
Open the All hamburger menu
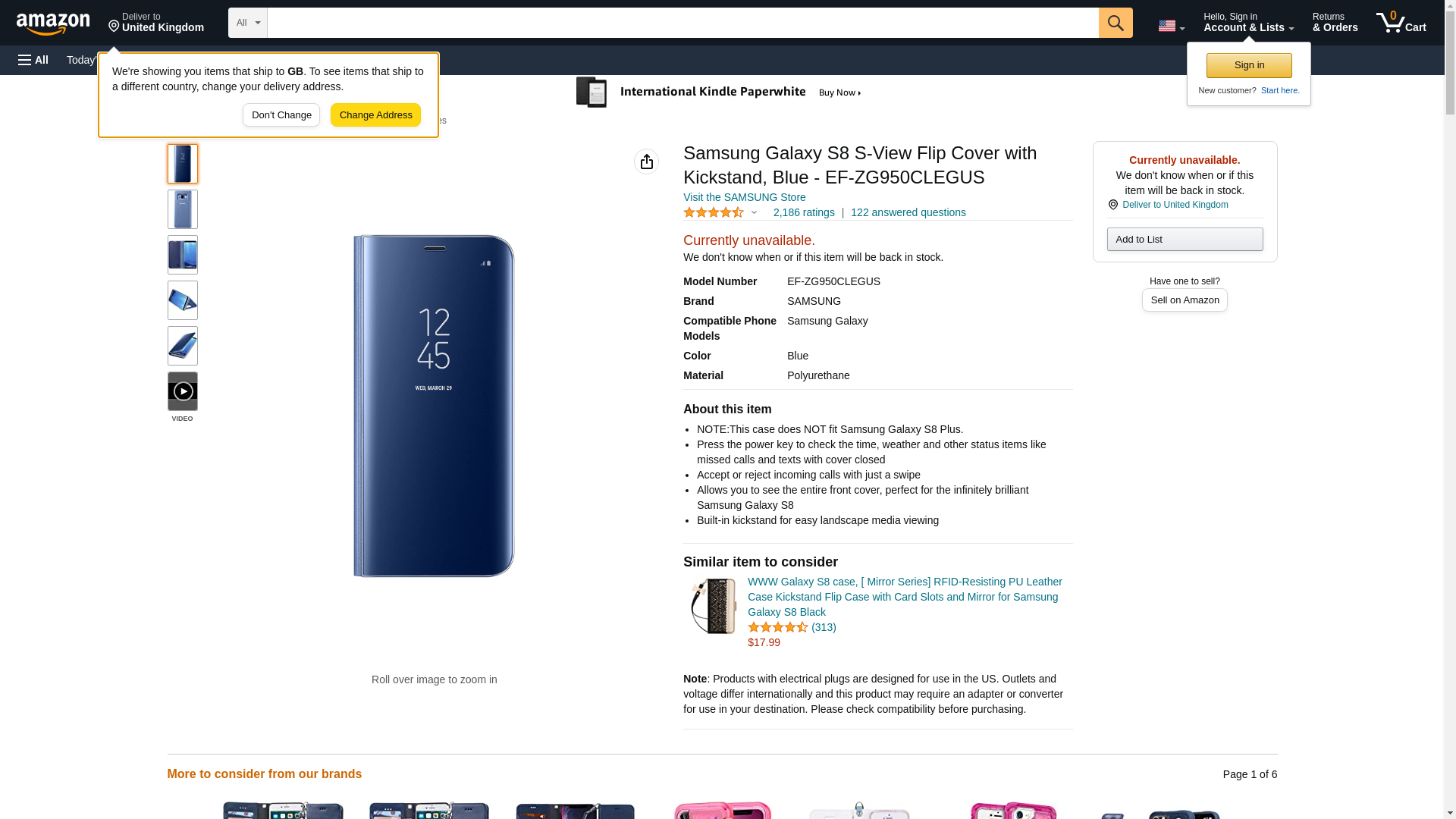coord(33,60)
